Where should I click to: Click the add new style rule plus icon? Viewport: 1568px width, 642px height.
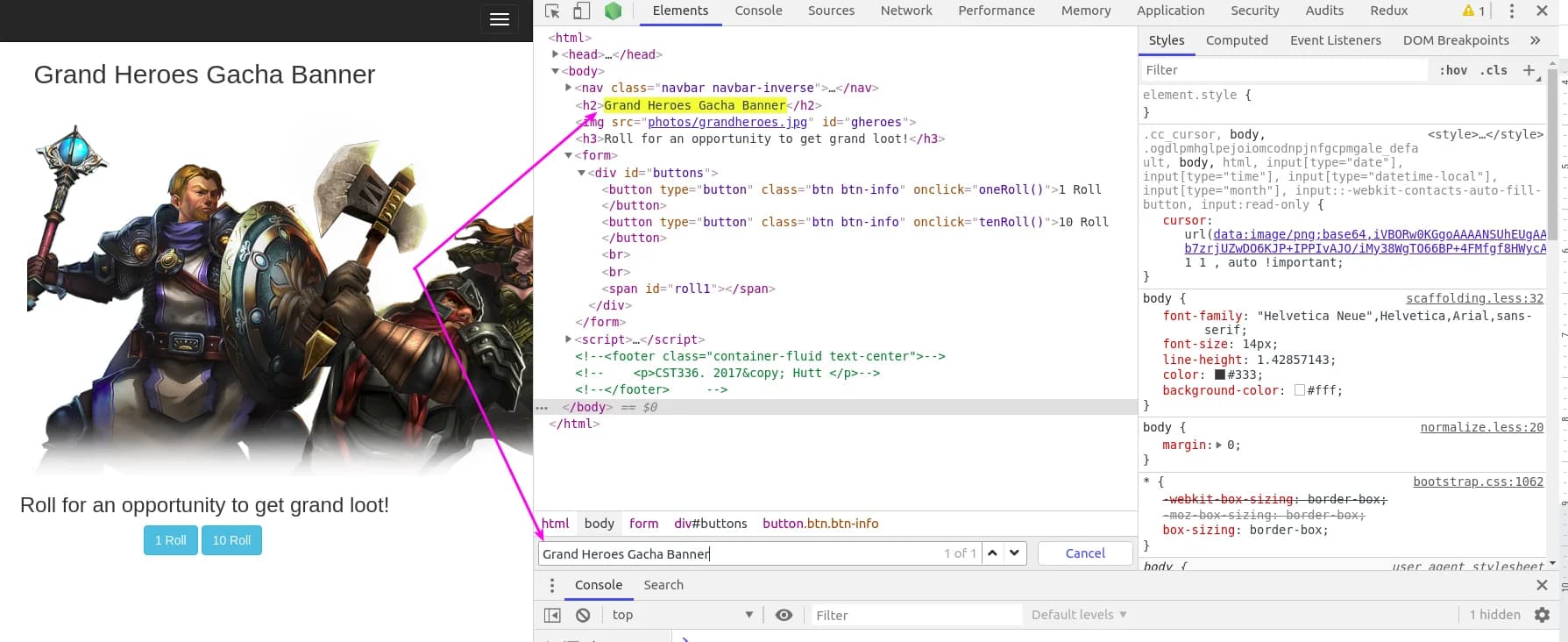(1529, 70)
